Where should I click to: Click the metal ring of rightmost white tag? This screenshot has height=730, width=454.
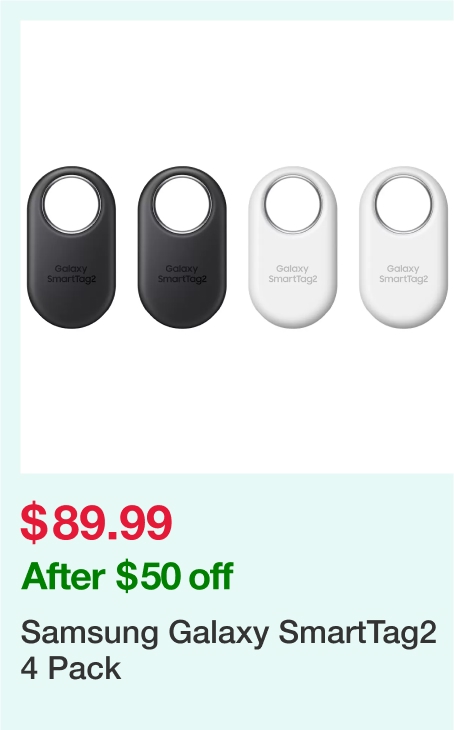(x=403, y=204)
